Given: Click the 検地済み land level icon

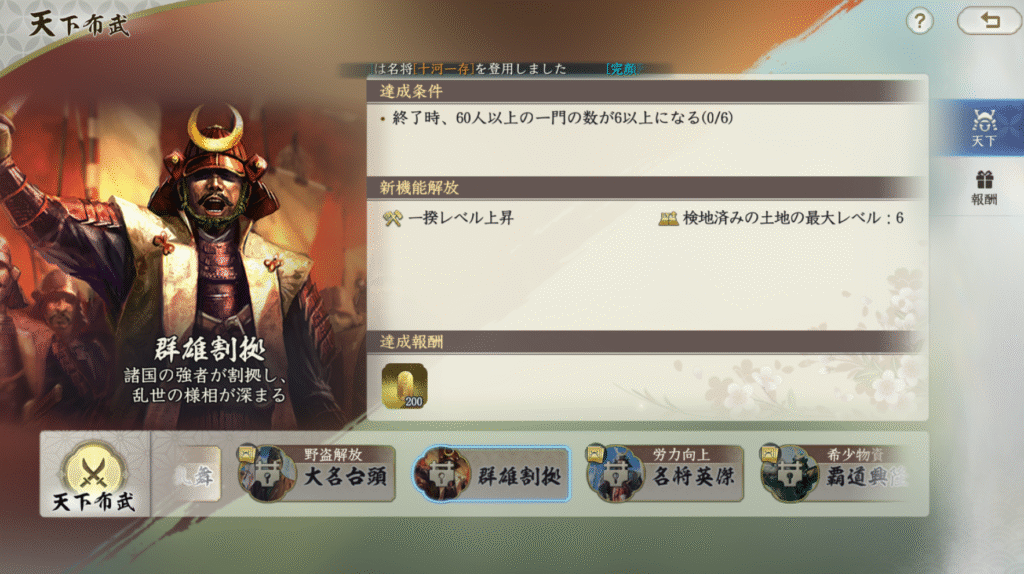Looking at the screenshot, I should [667, 218].
